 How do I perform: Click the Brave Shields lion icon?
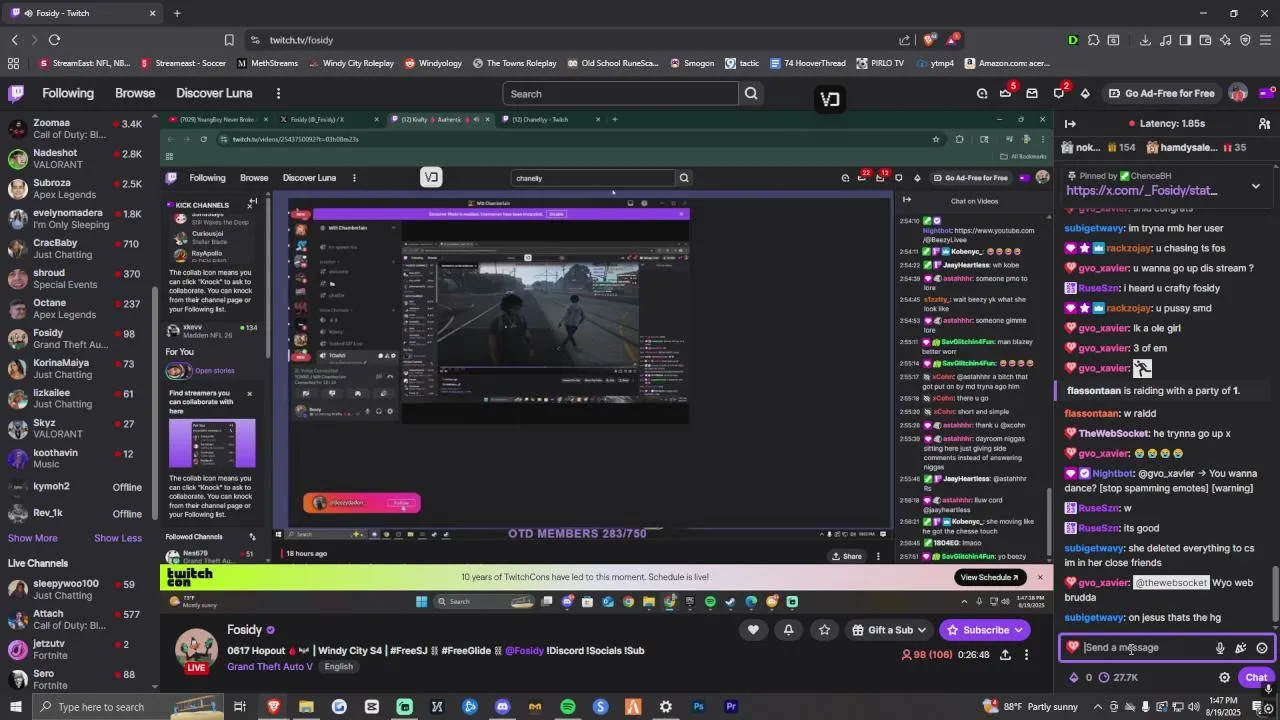929,40
